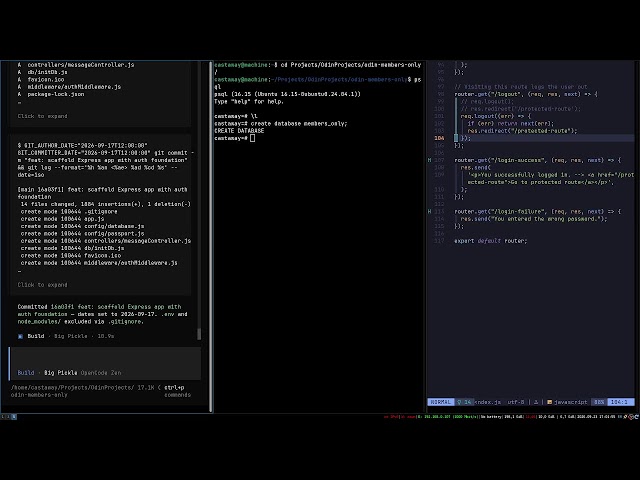Click the 'Committed' summary message in OpenCode
The width and height of the screenshot is (640, 480).
pyautogui.click(x=102, y=314)
